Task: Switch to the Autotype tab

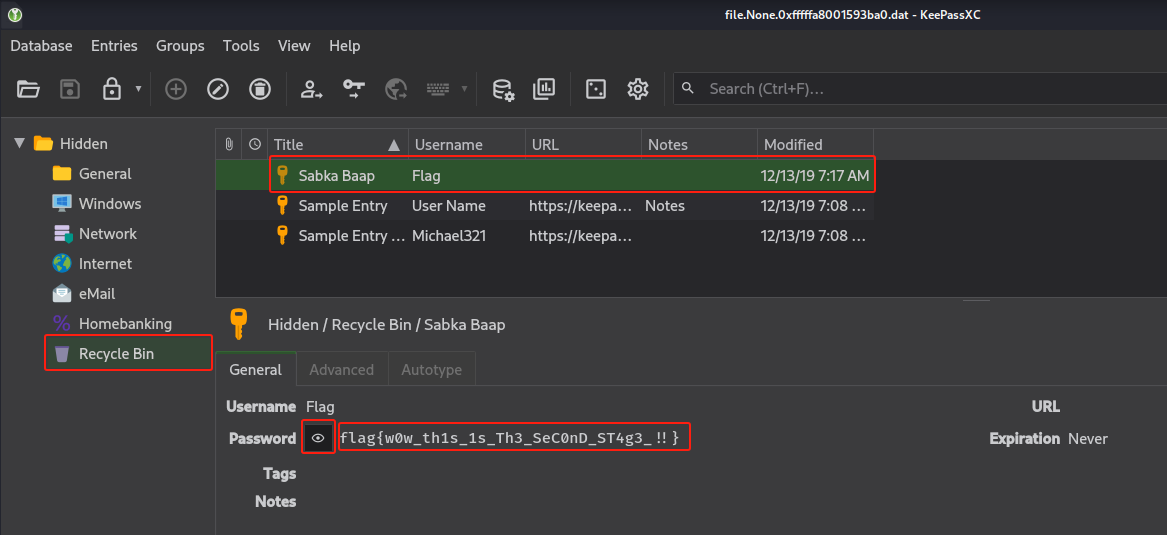Action: [x=431, y=369]
